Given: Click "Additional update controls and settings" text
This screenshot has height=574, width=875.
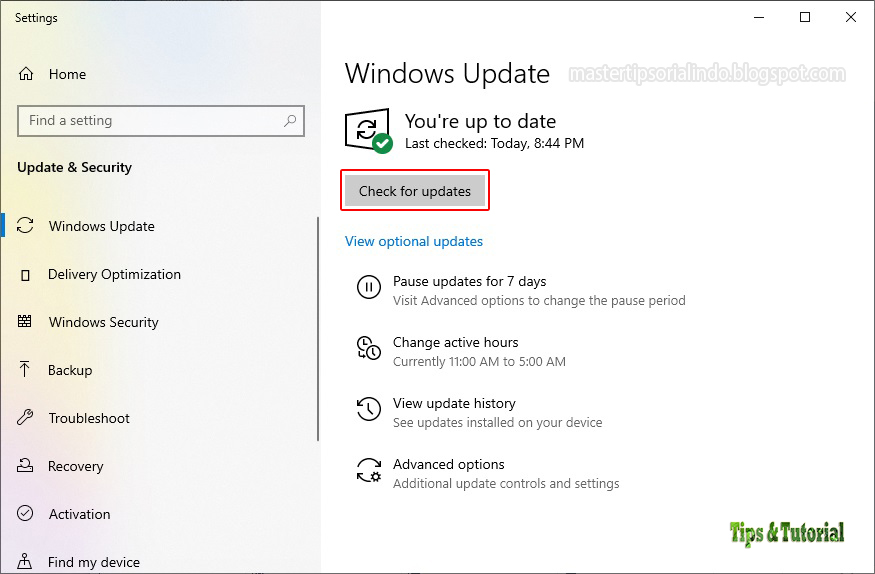Looking at the screenshot, I should point(506,483).
